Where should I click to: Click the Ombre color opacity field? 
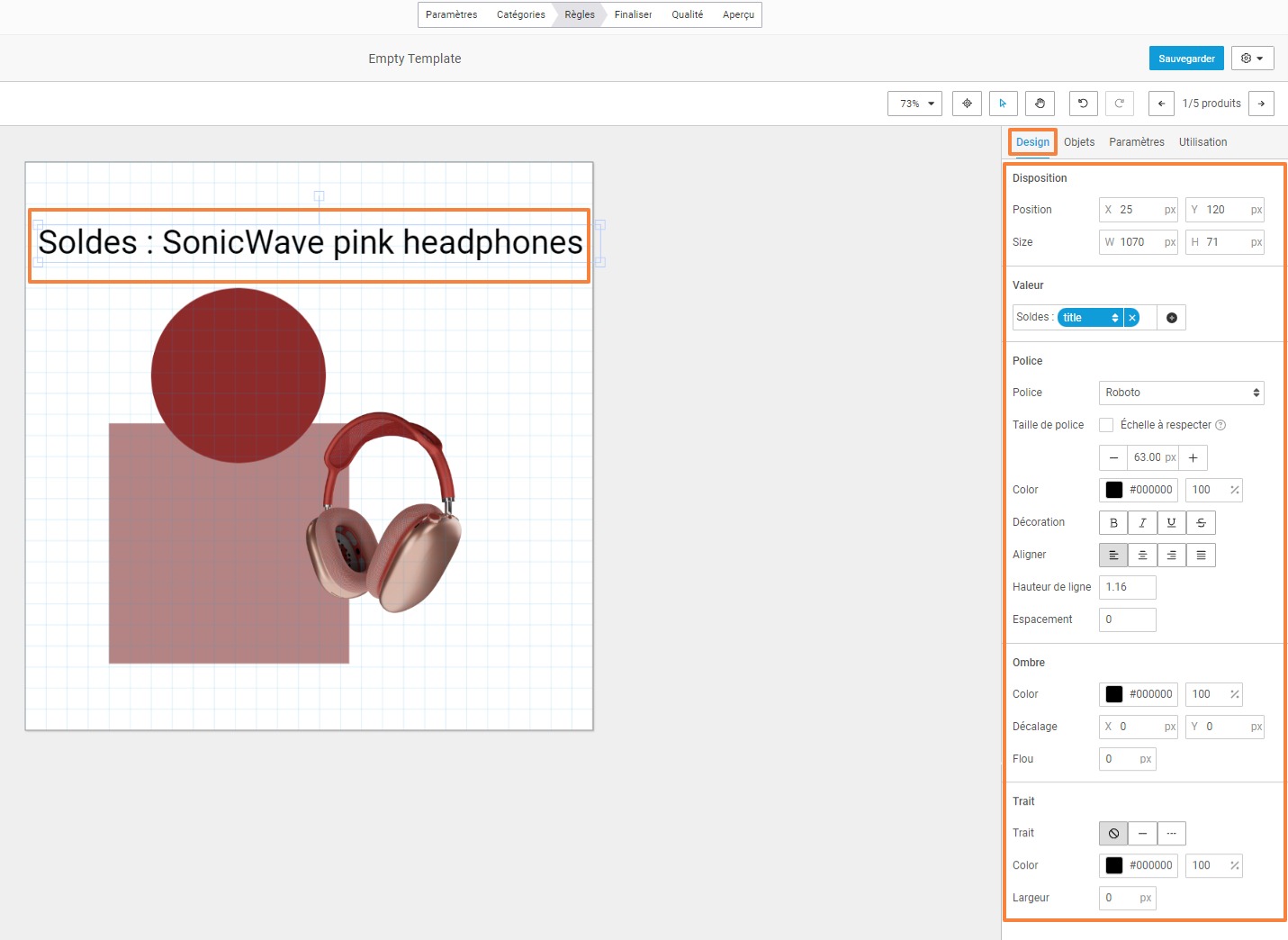pos(1214,694)
